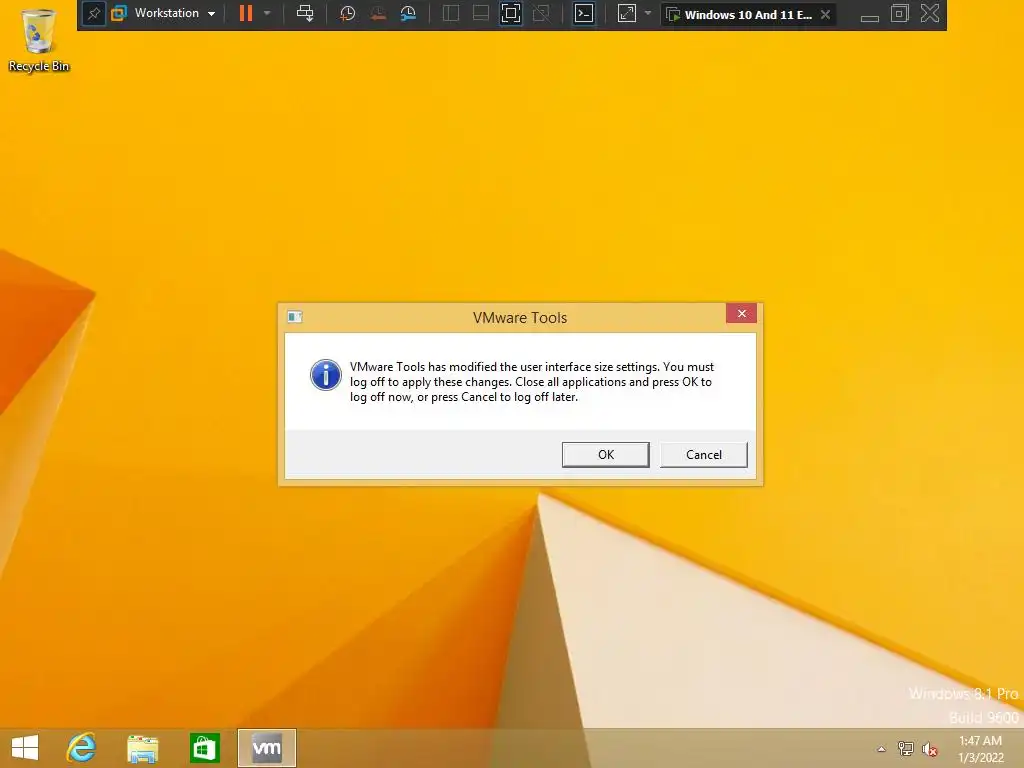This screenshot has width=1024, height=768.
Task: Take a snapshot using the clock-plus icon
Action: click(347, 13)
